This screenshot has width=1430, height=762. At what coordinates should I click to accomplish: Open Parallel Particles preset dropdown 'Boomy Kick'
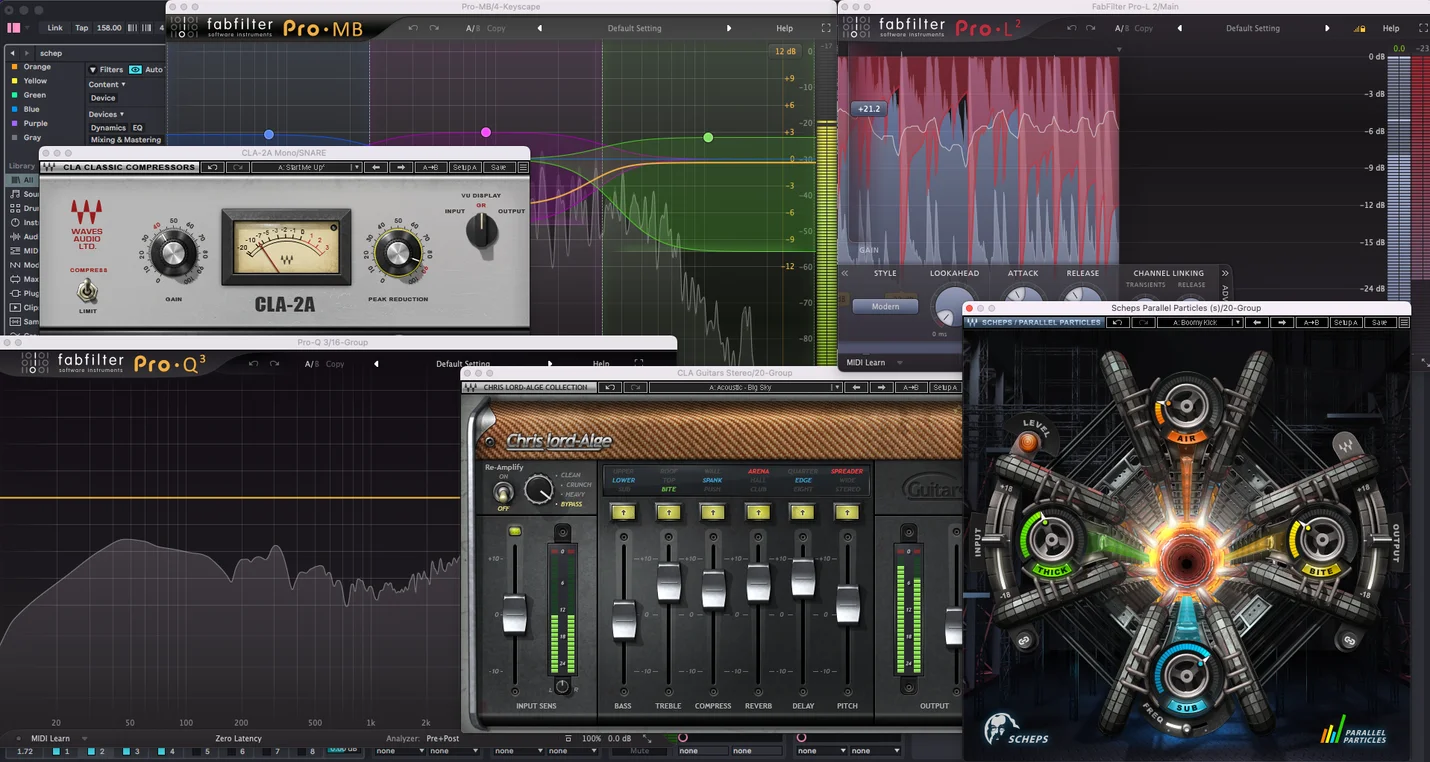click(1199, 322)
